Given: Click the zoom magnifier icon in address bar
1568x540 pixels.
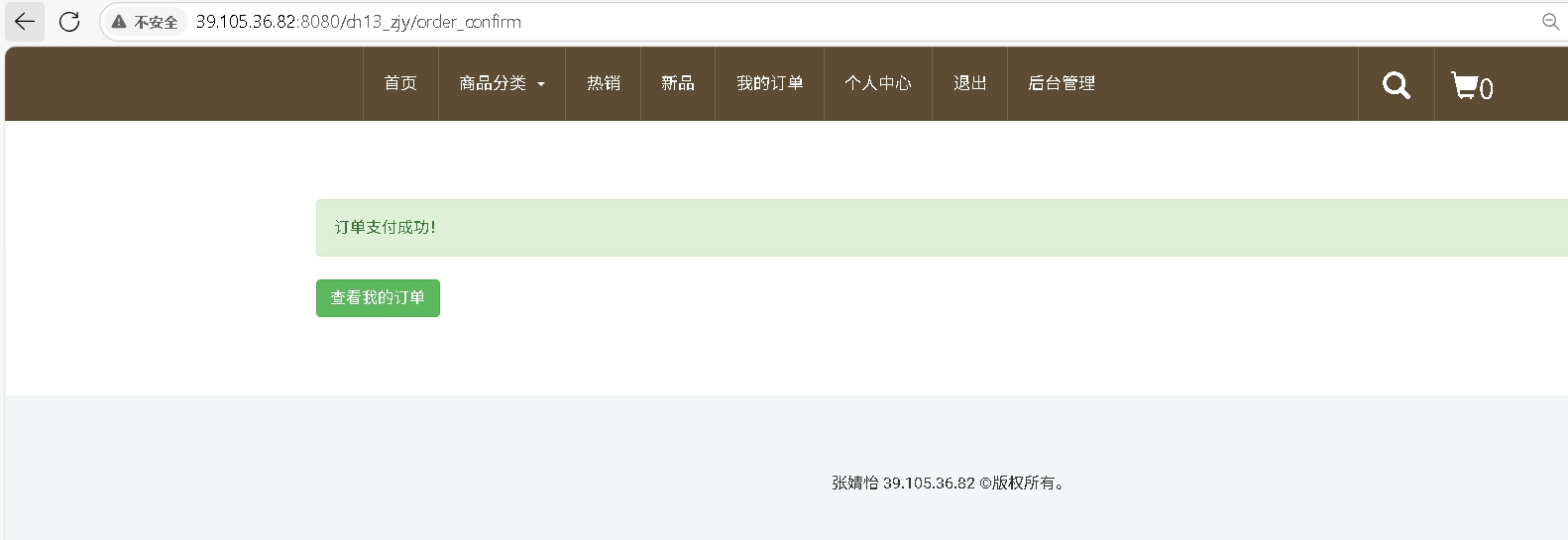Looking at the screenshot, I should point(1550,22).
